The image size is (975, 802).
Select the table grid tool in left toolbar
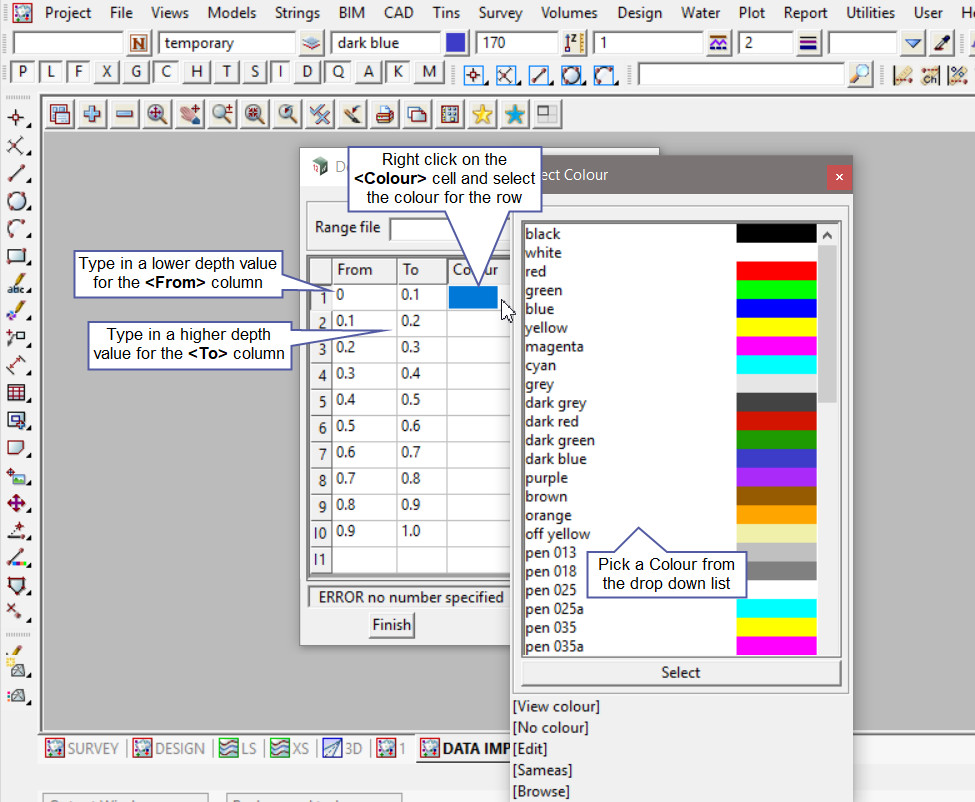point(16,393)
